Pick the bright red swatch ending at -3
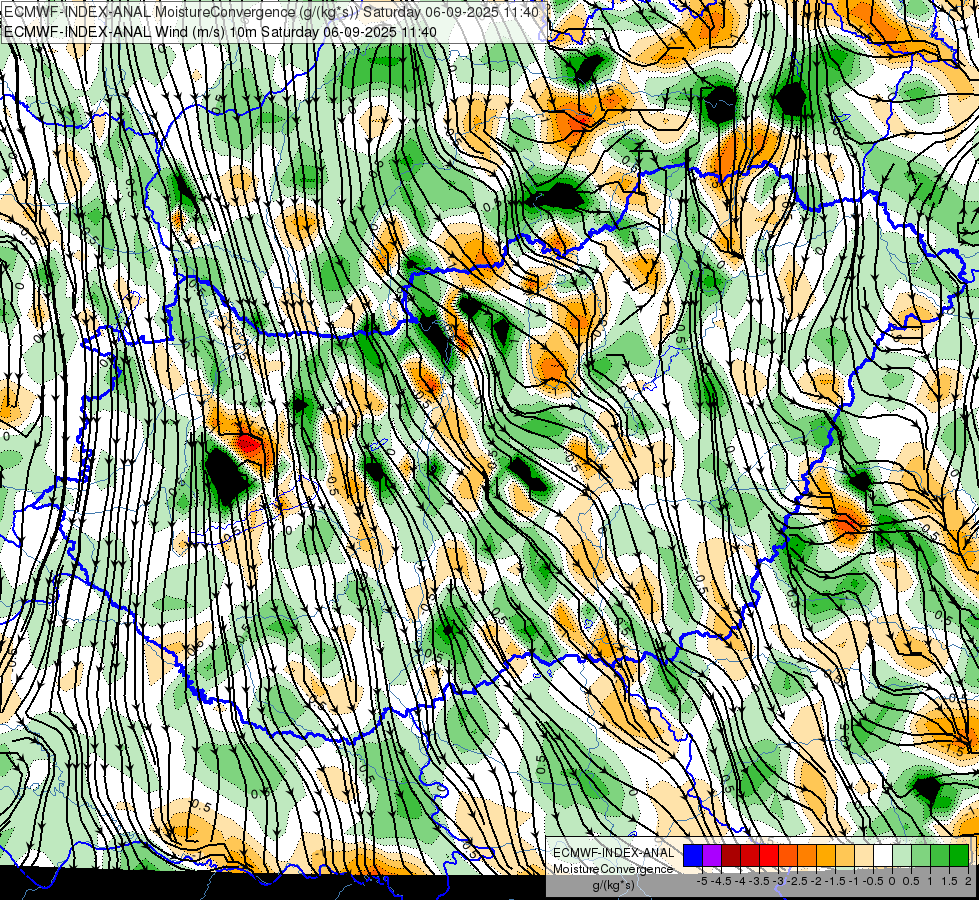This screenshot has width=979, height=900. (x=769, y=855)
